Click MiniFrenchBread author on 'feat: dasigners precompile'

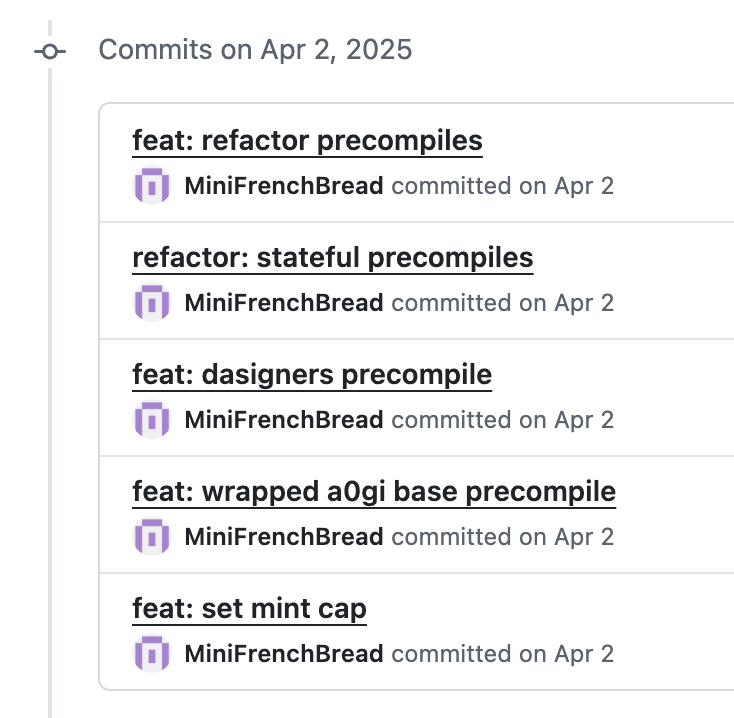pos(284,420)
